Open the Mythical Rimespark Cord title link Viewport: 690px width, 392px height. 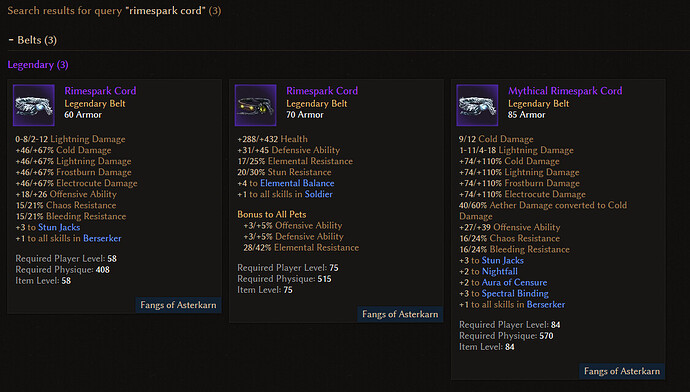point(565,91)
